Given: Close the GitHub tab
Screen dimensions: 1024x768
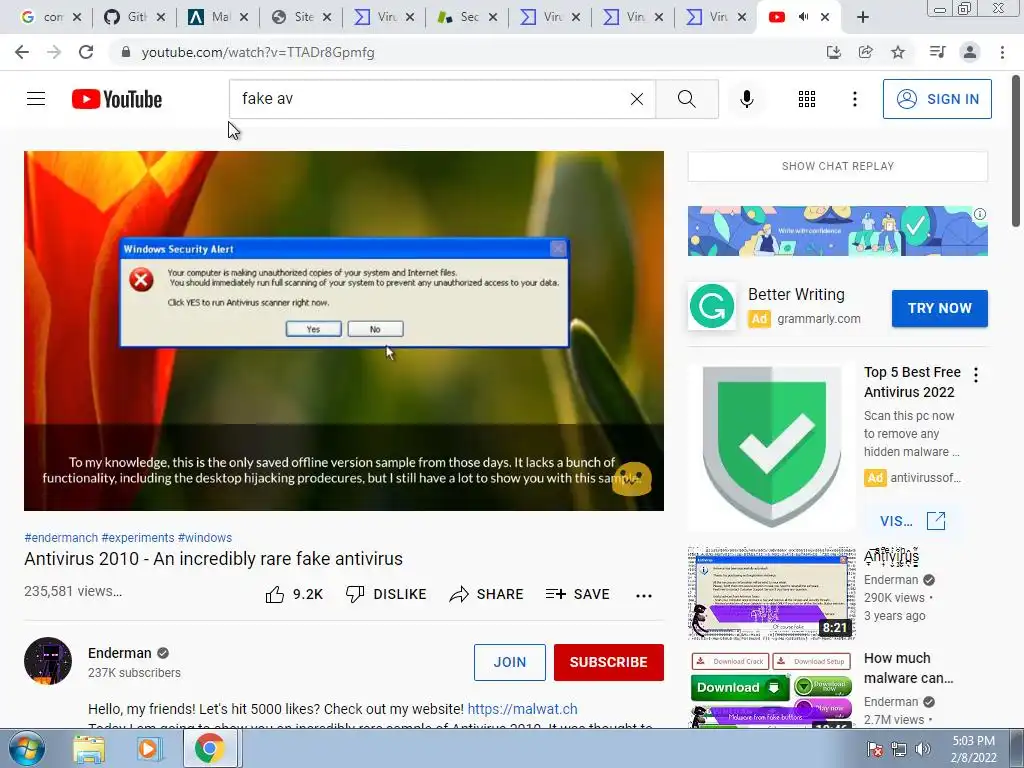Looking at the screenshot, I should pos(161,18).
